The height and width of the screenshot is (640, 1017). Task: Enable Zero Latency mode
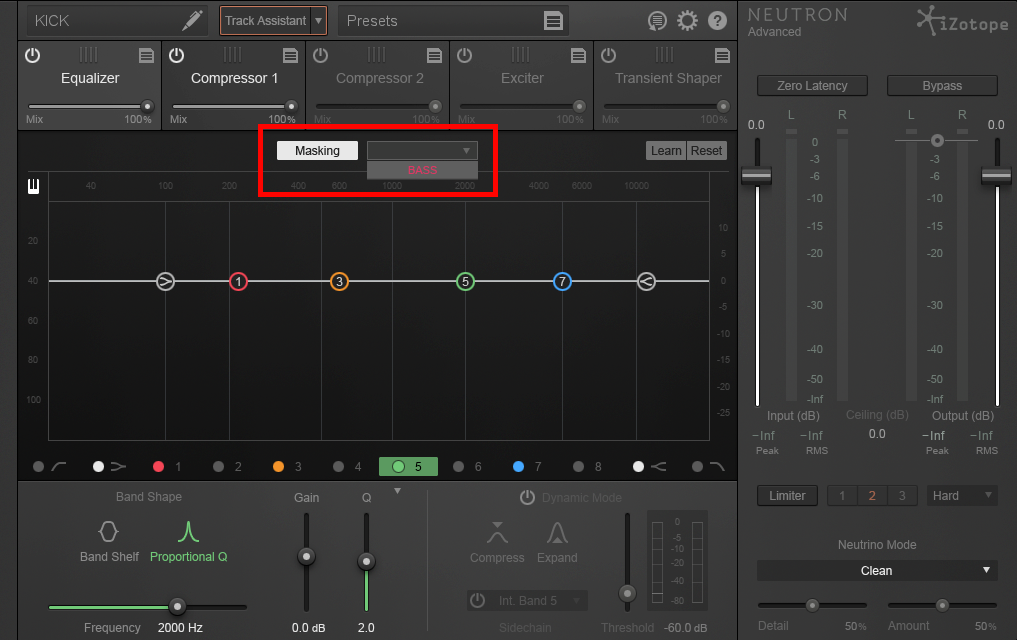click(x=812, y=86)
